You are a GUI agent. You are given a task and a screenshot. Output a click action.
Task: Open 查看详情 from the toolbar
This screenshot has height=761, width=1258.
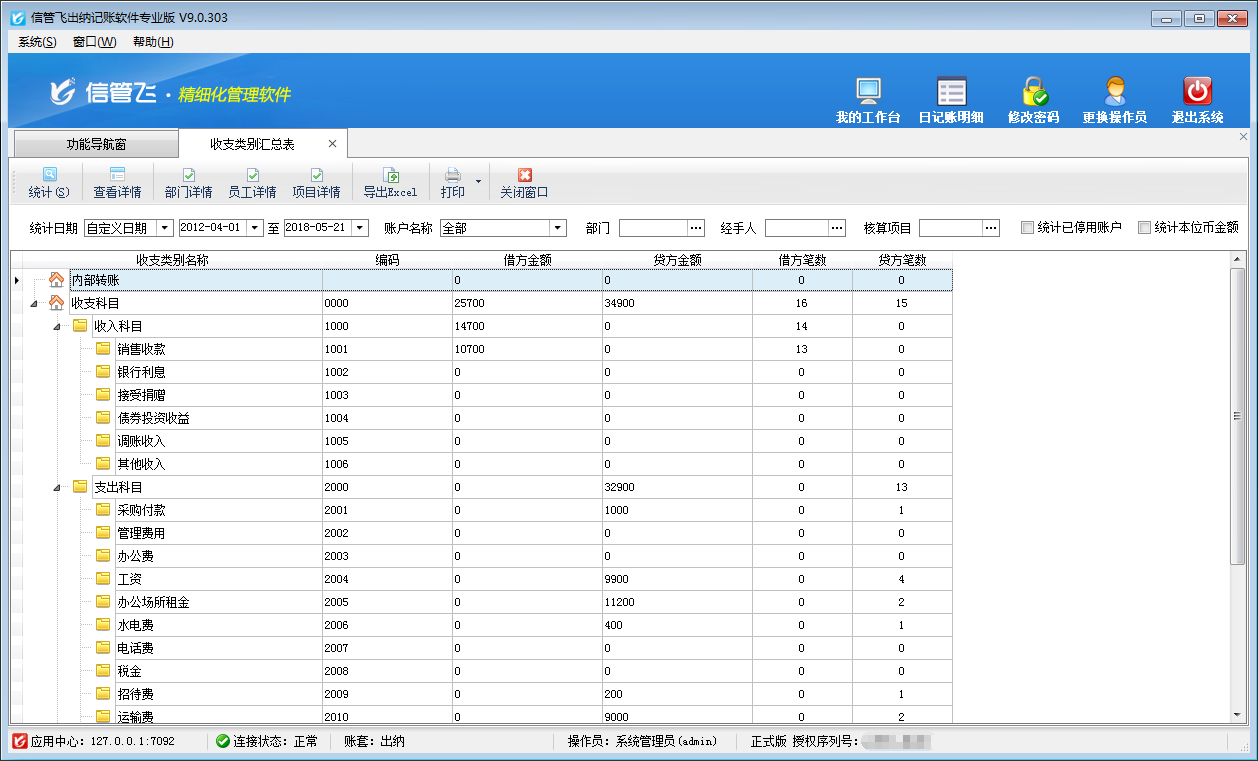click(117, 175)
